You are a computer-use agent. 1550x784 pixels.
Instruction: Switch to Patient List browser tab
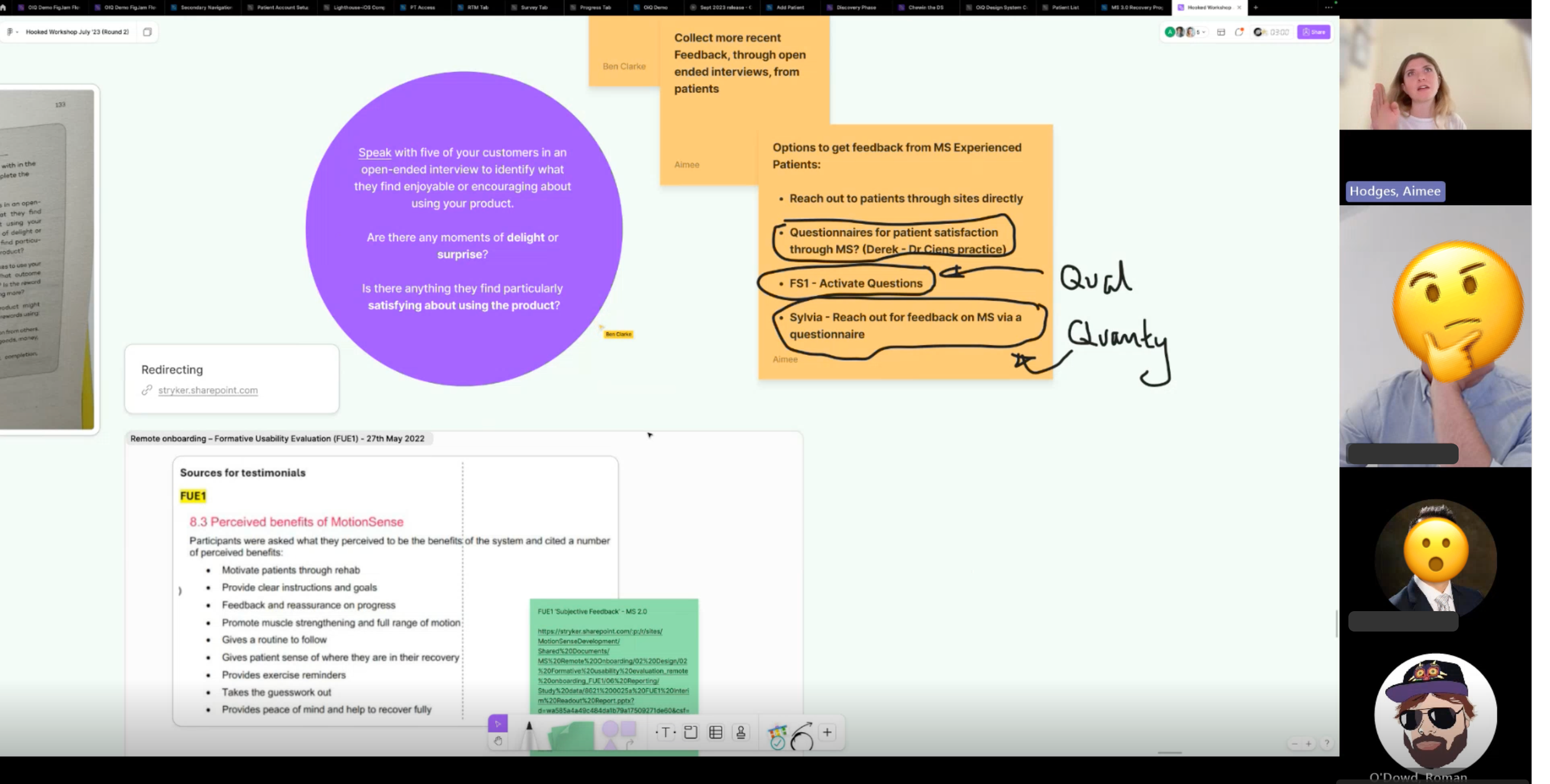coord(1065,7)
